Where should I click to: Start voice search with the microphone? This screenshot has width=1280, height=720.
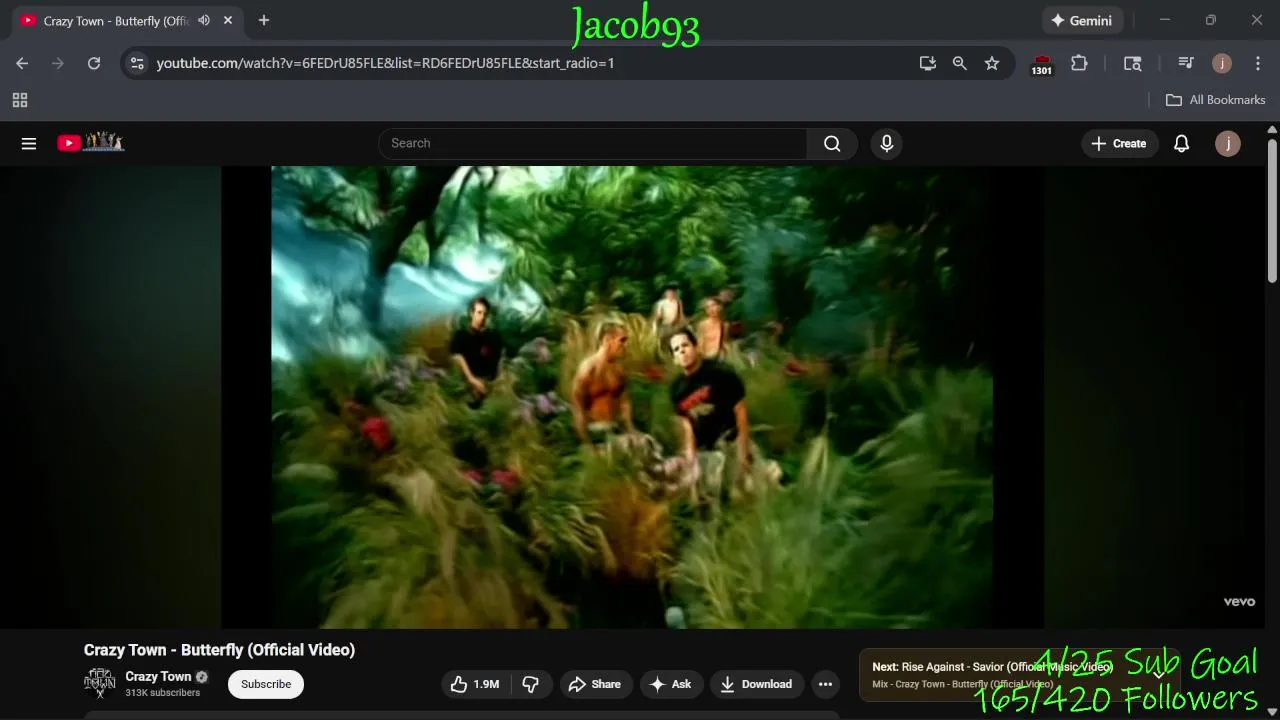886,143
